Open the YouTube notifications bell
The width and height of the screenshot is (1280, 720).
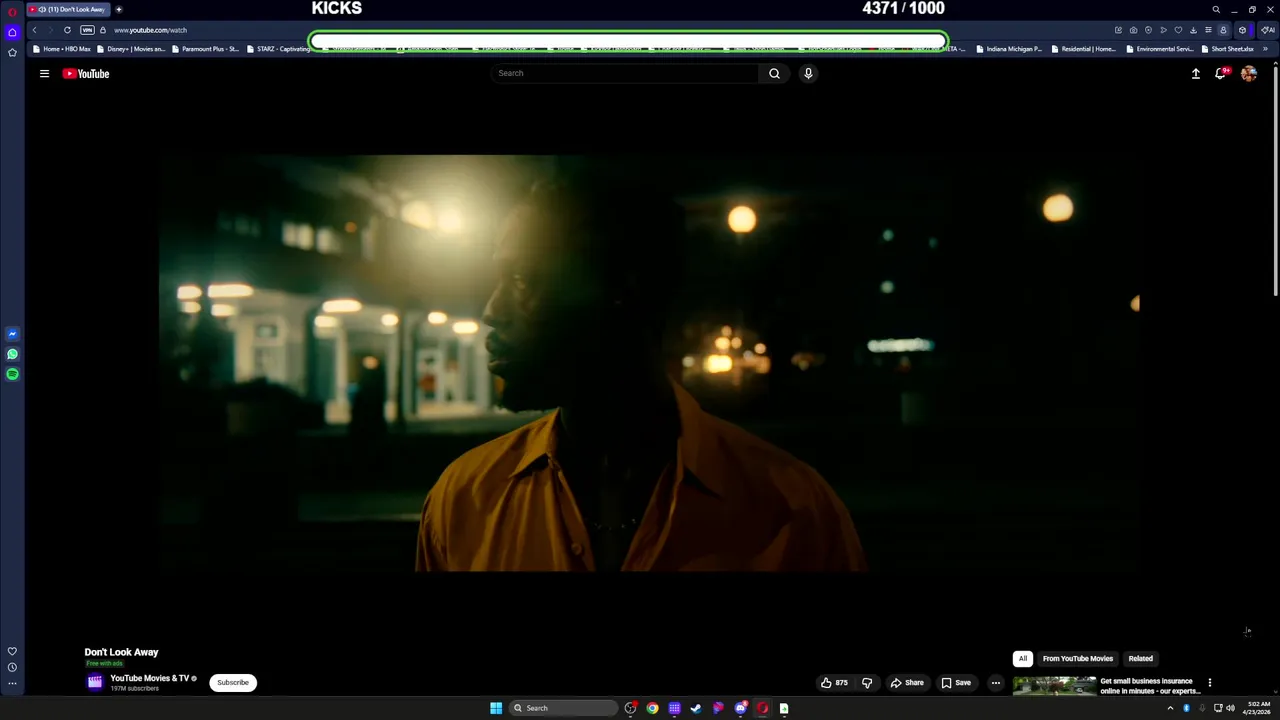[x=1221, y=73]
